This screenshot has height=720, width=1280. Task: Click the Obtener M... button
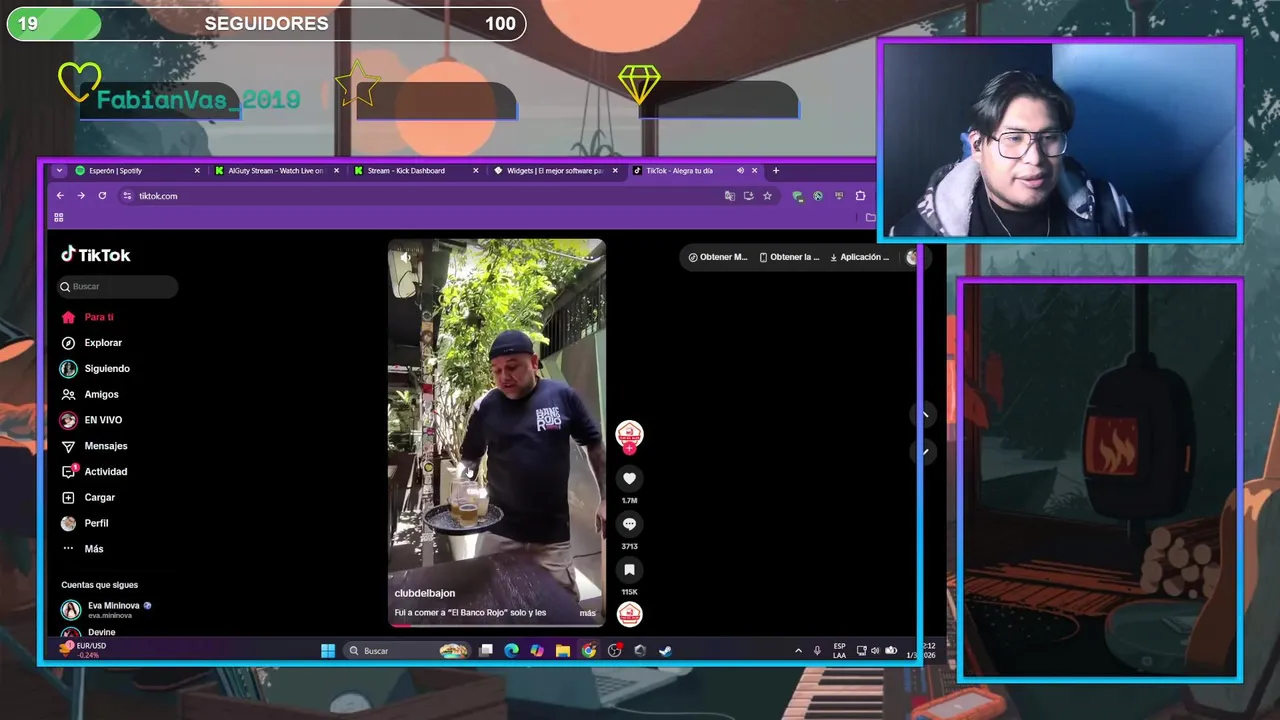click(x=718, y=257)
